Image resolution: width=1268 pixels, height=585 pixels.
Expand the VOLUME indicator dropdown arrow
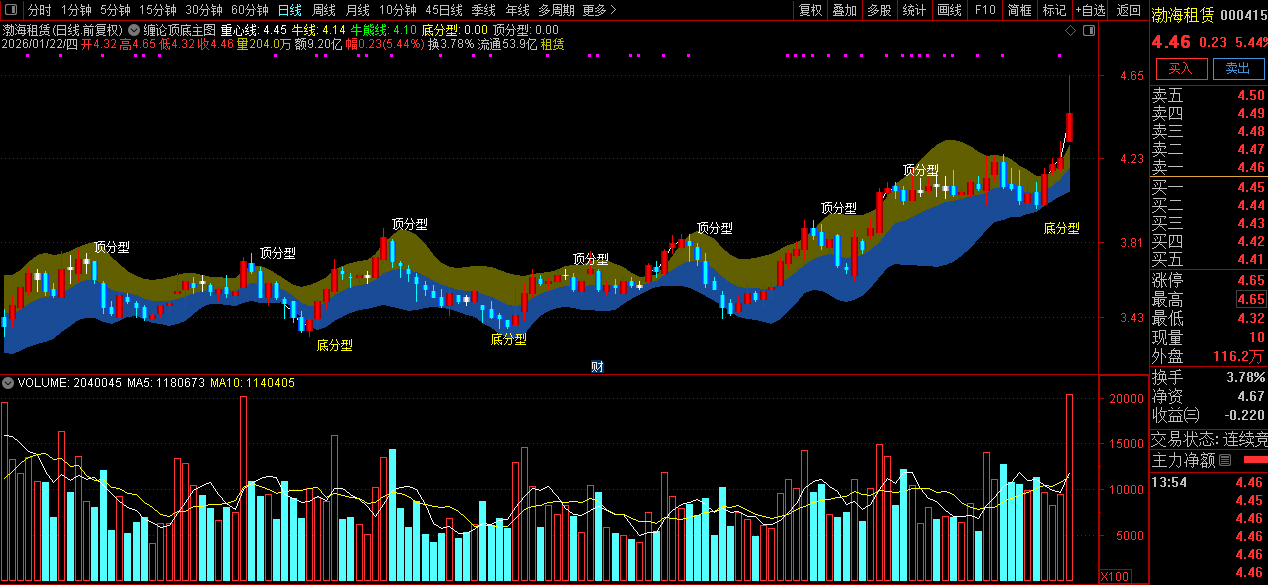point(8,383)
